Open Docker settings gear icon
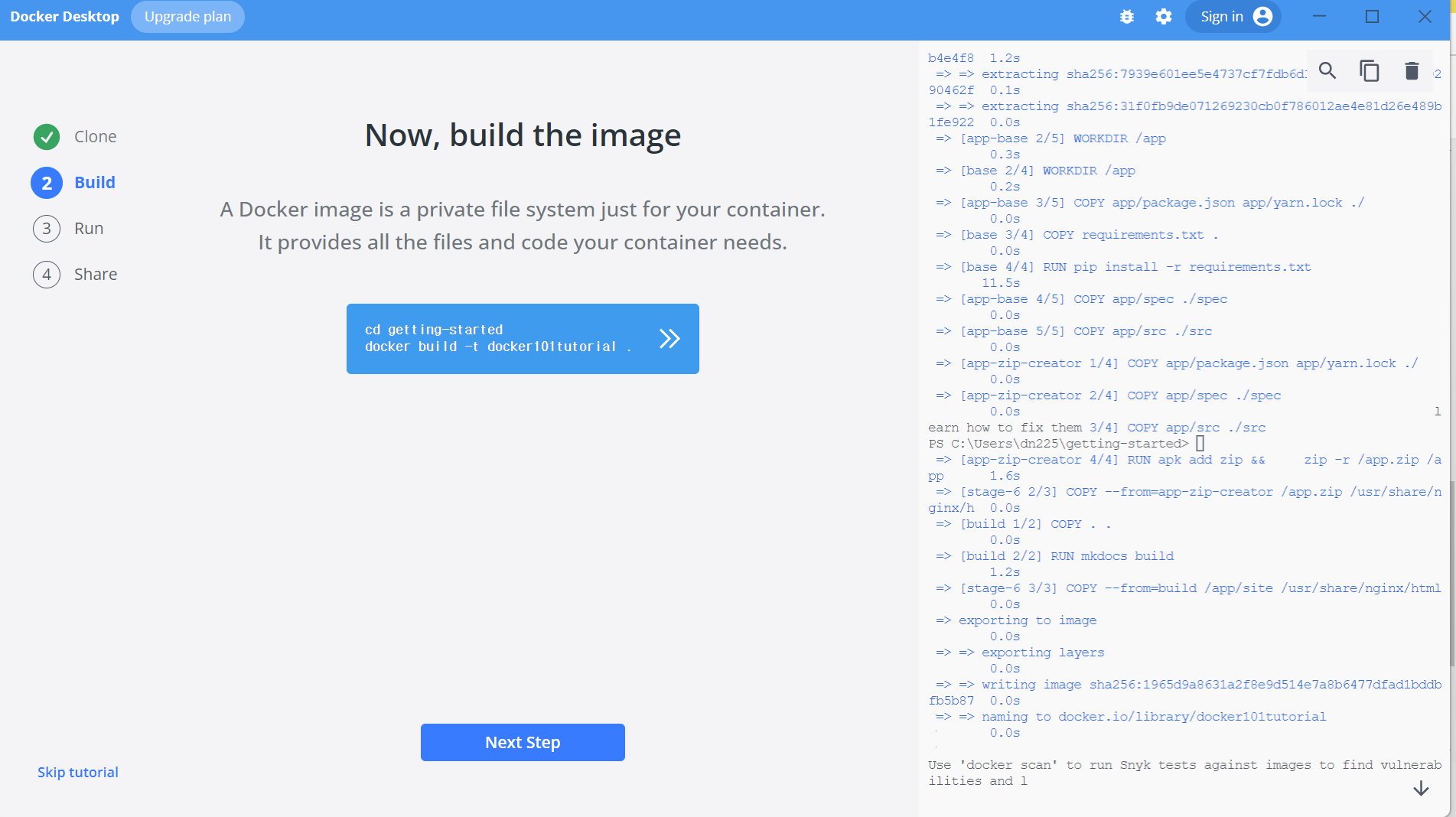 coord(1164,17)
